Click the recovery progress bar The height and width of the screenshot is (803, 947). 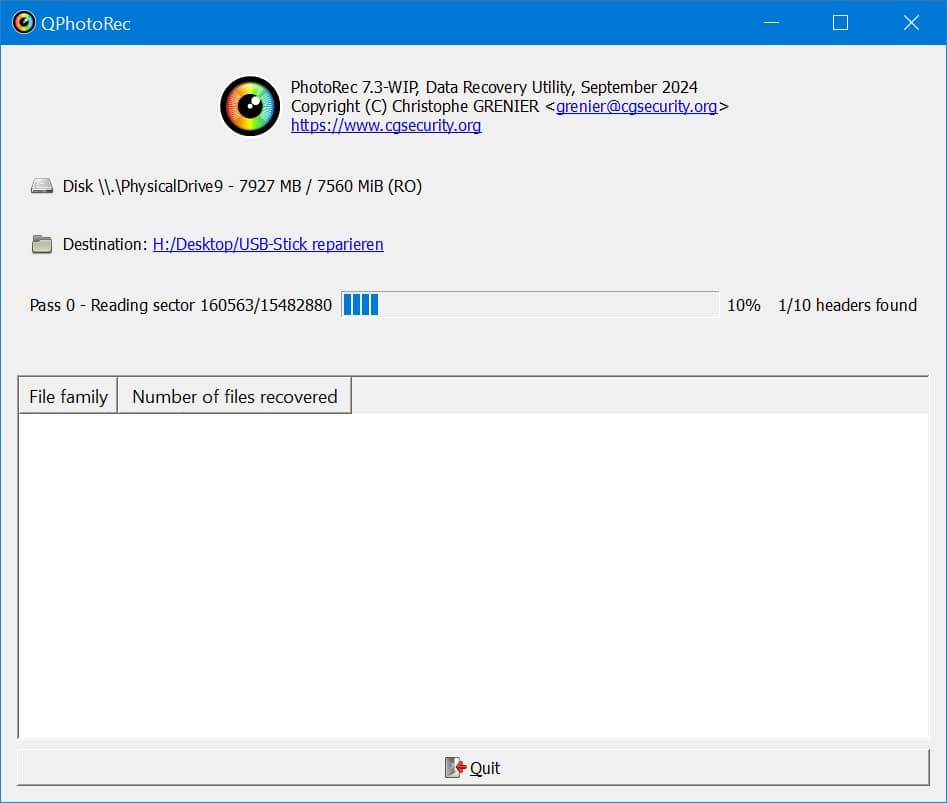point(530,304)
